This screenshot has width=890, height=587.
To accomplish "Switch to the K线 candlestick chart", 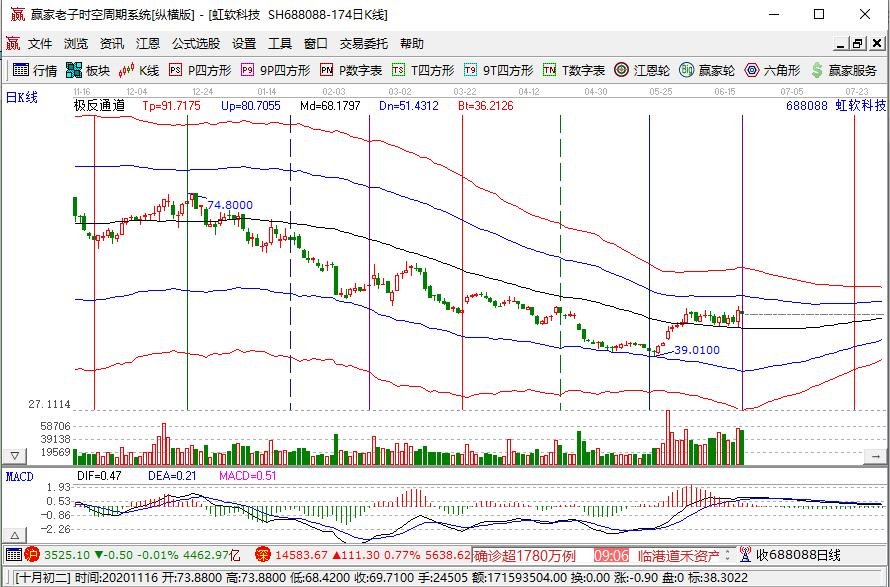I will point(139,70).
